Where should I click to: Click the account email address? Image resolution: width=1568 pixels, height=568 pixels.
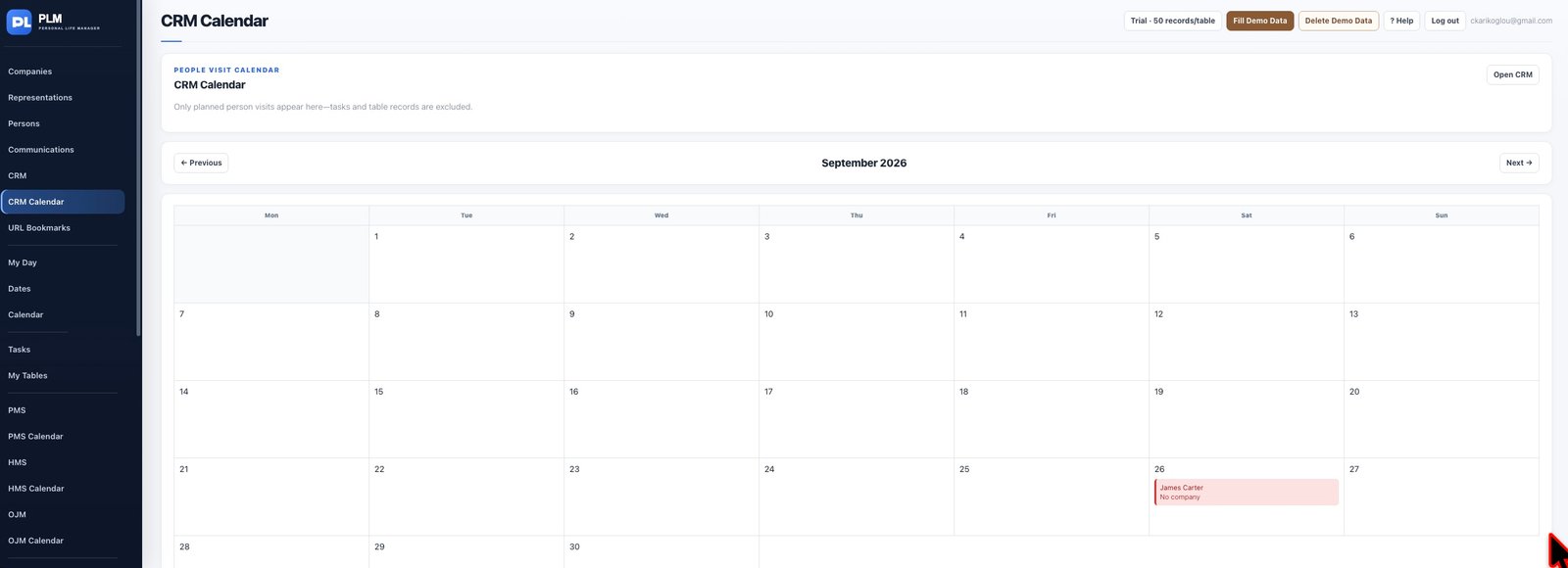(1511, 21)
